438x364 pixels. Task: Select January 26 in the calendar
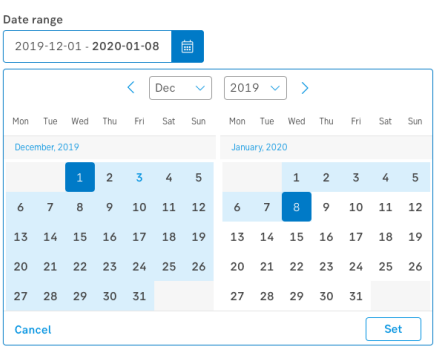point(415,266)
